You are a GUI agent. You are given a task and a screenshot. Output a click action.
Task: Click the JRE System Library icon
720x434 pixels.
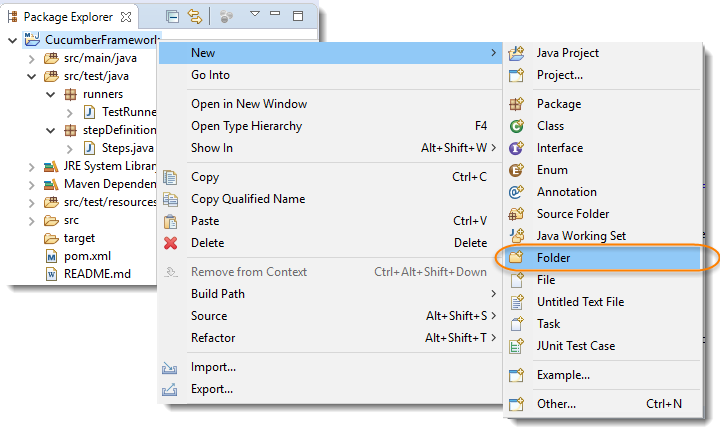(x=51, y=166)
